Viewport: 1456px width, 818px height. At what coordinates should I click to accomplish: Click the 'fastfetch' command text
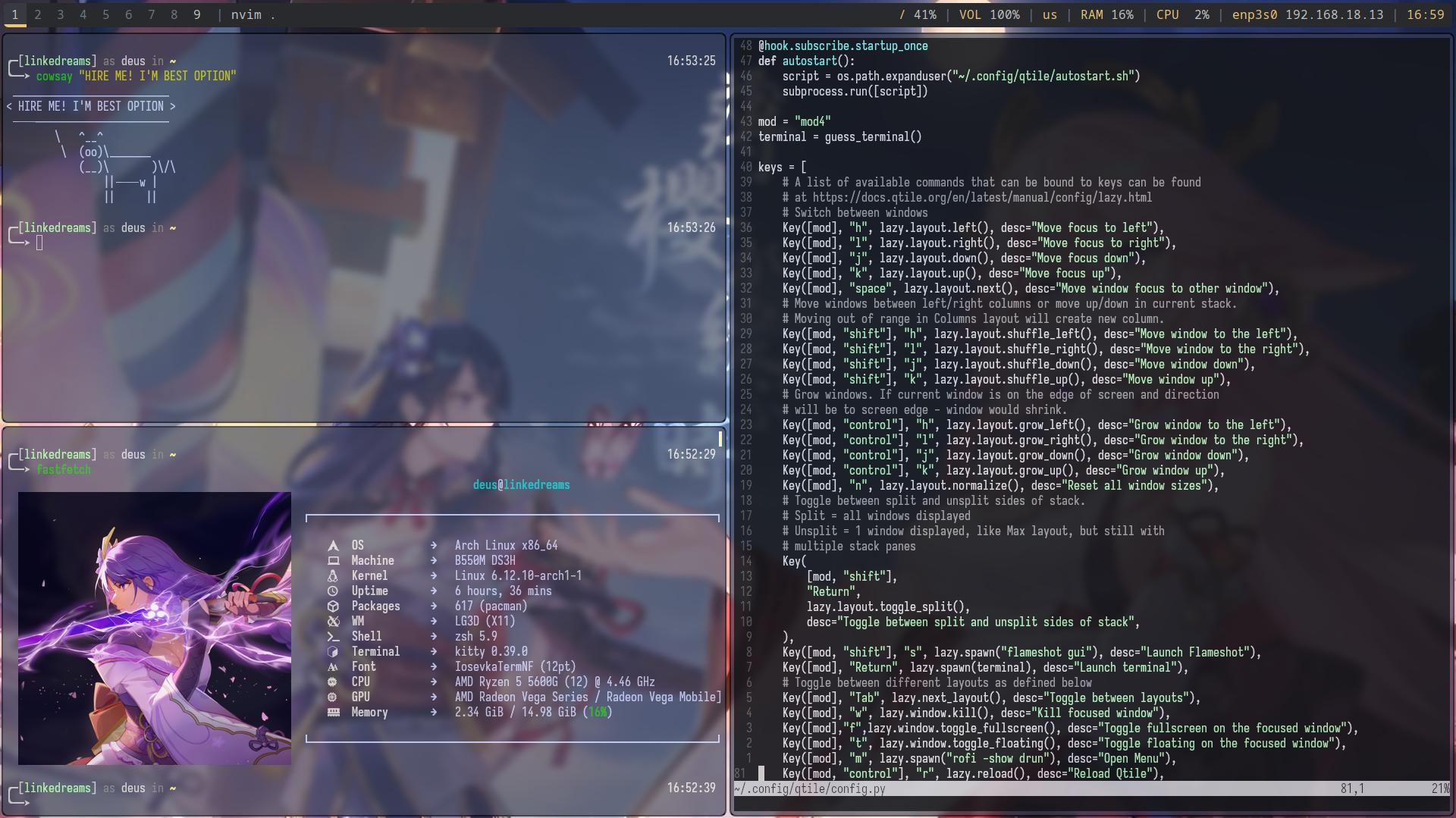tap(63, 469)
